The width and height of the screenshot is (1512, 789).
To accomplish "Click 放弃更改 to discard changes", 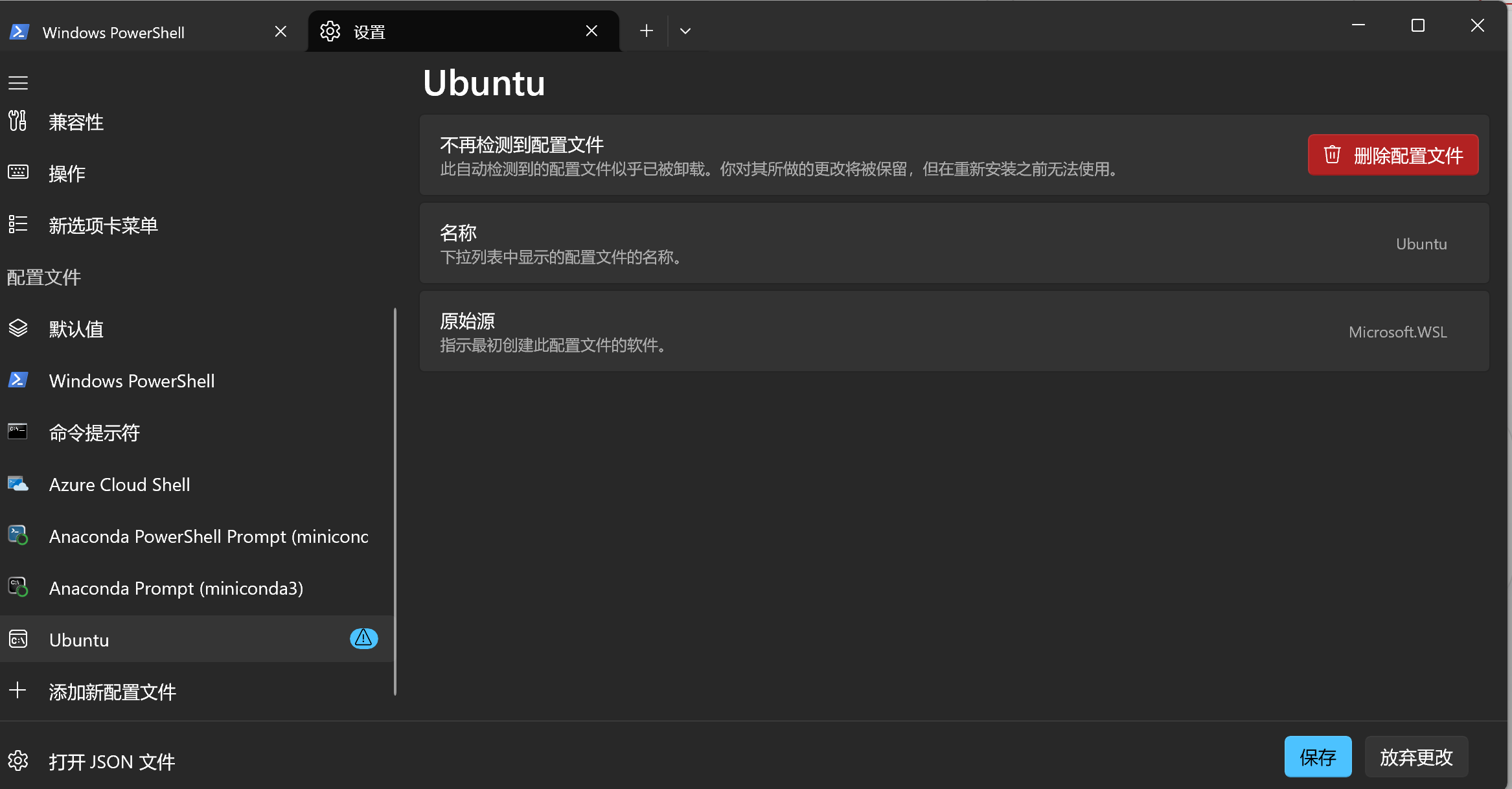I will coord(1416,756).
